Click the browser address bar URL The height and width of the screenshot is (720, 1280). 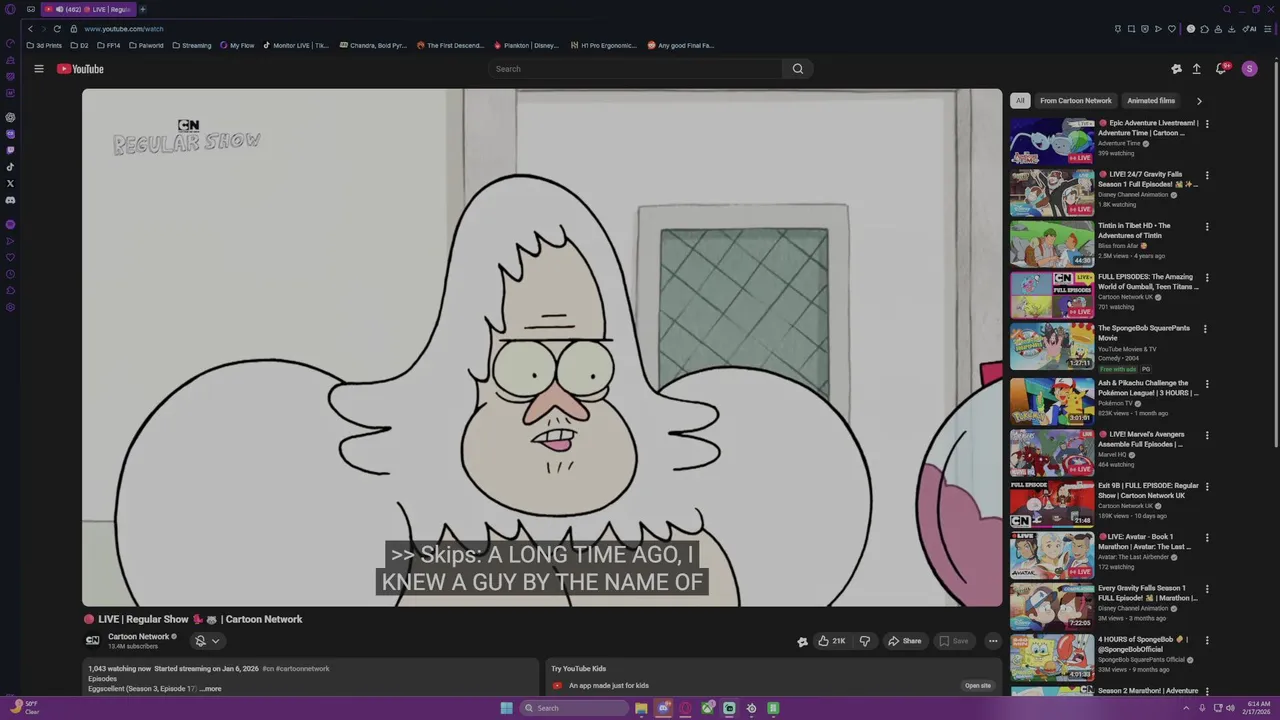pos(124,29)
